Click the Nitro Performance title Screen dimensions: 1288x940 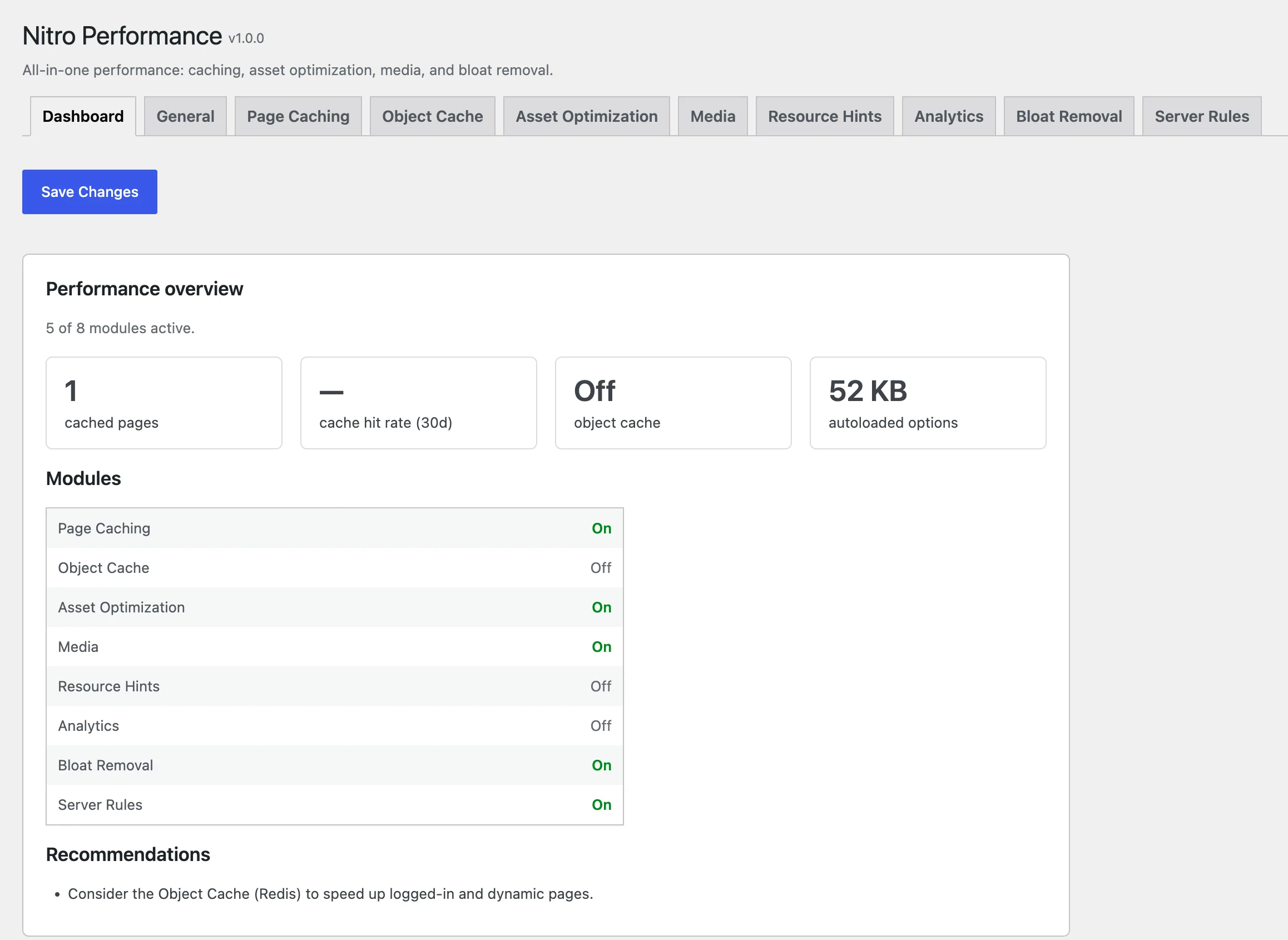122,36
